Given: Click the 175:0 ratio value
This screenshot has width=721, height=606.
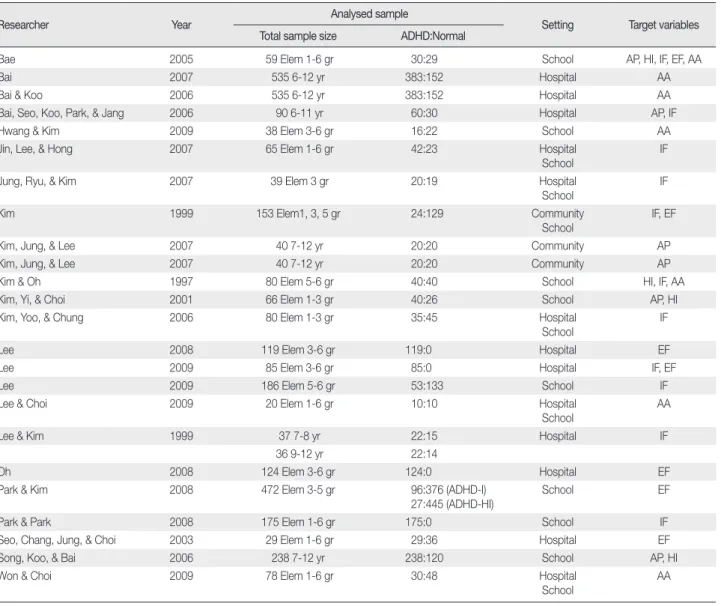Looking at the screenshot, I should point(418,522).
